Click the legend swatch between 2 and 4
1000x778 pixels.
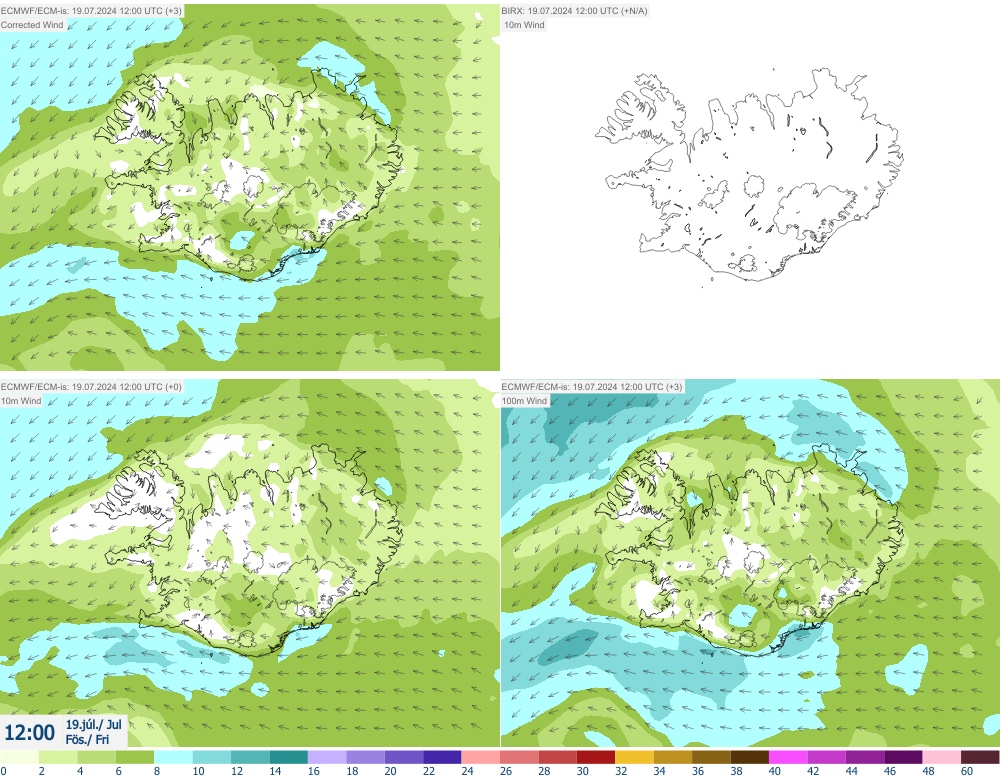[x=58, y=757]
